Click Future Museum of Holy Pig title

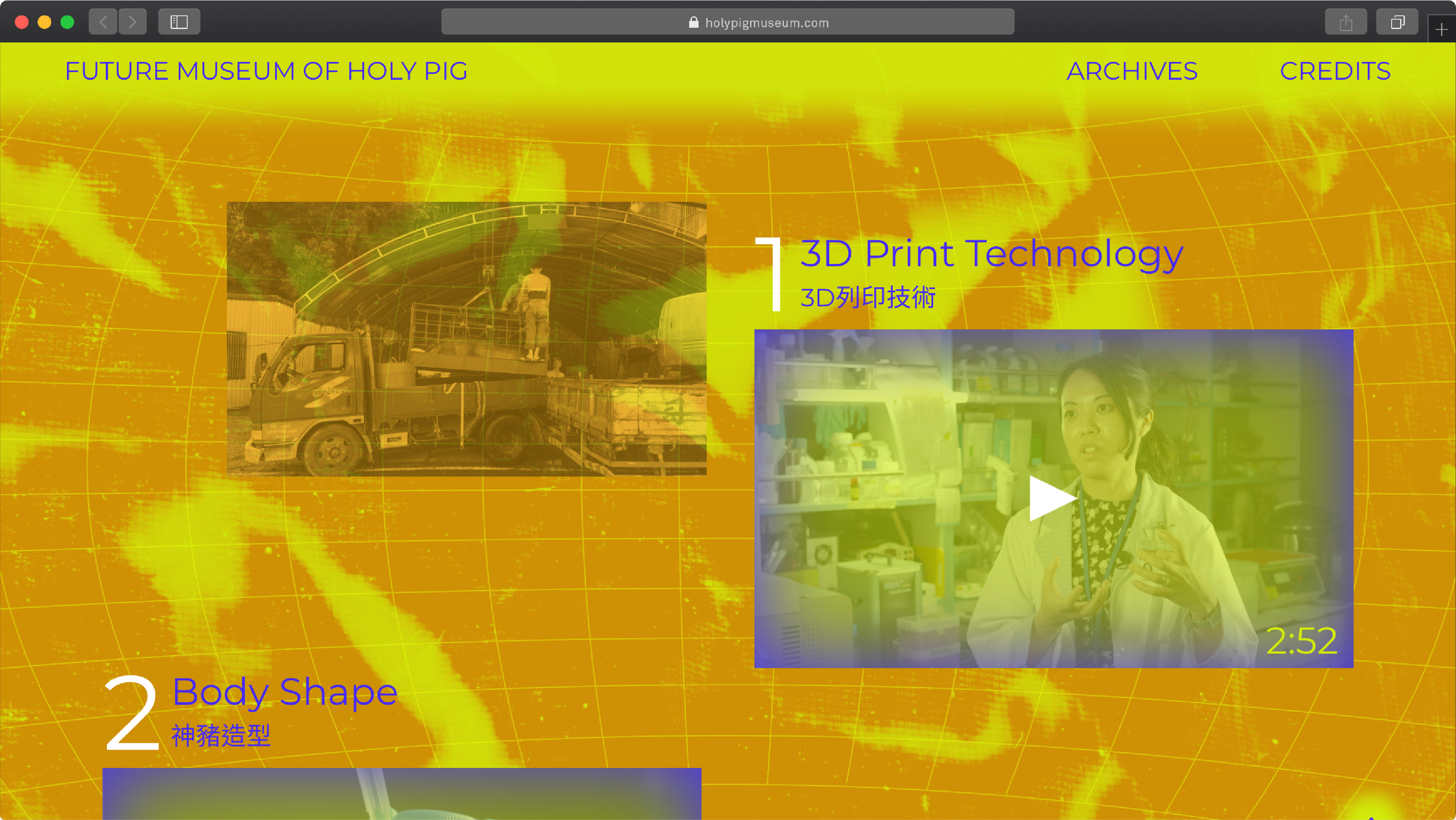(x=266, y=71)
